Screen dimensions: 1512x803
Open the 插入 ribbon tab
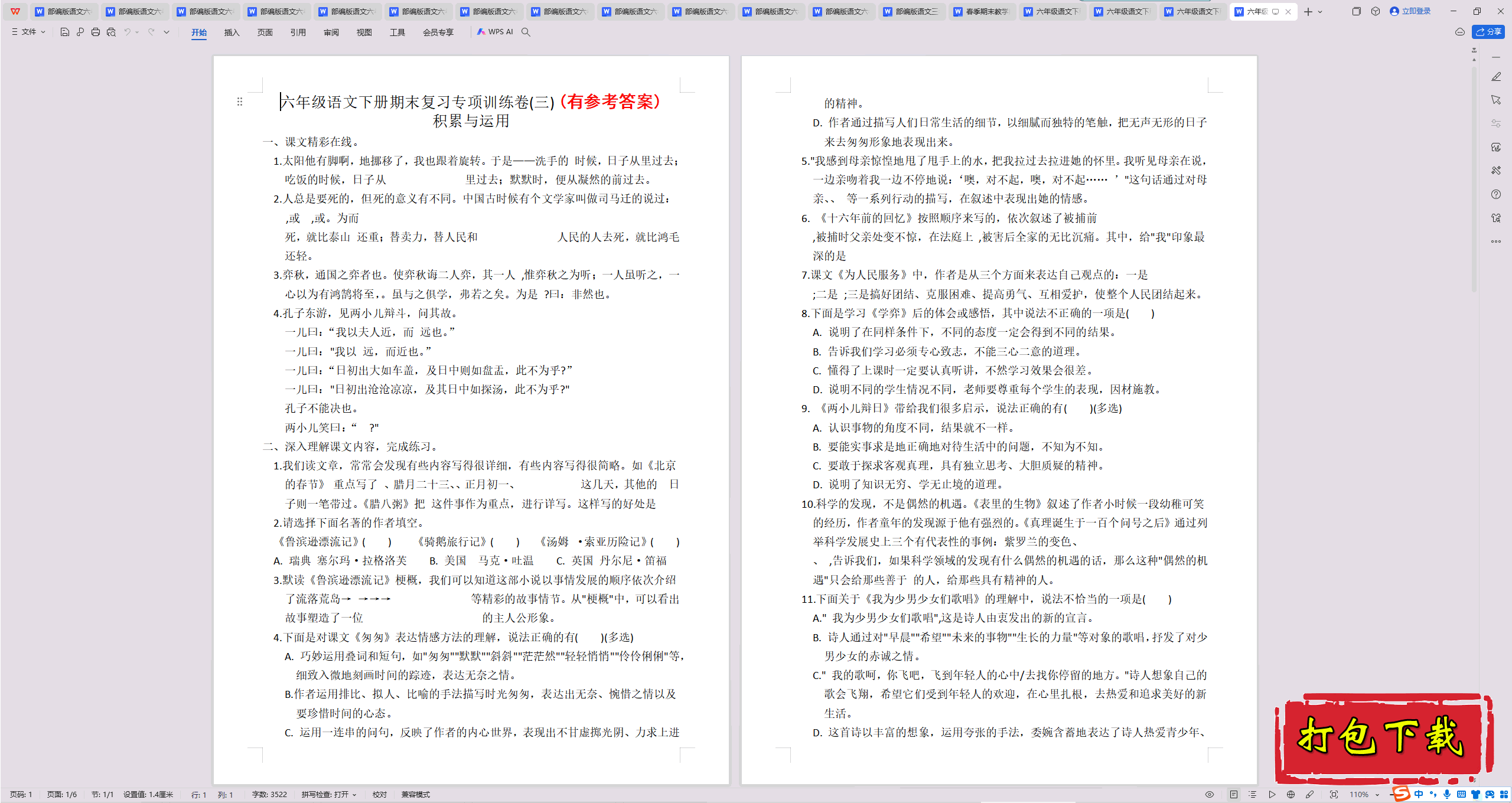(x=232, y=32)
